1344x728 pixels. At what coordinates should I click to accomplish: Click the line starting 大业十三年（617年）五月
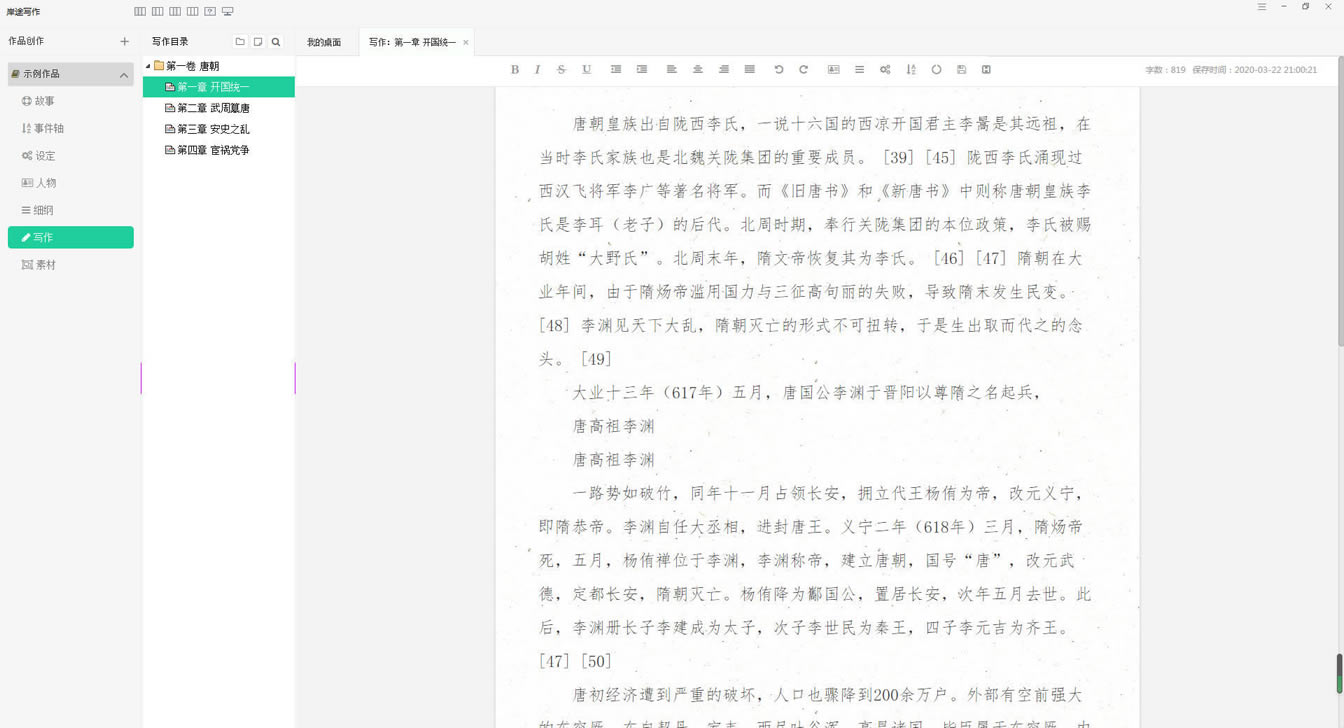(x=806, y=392)
